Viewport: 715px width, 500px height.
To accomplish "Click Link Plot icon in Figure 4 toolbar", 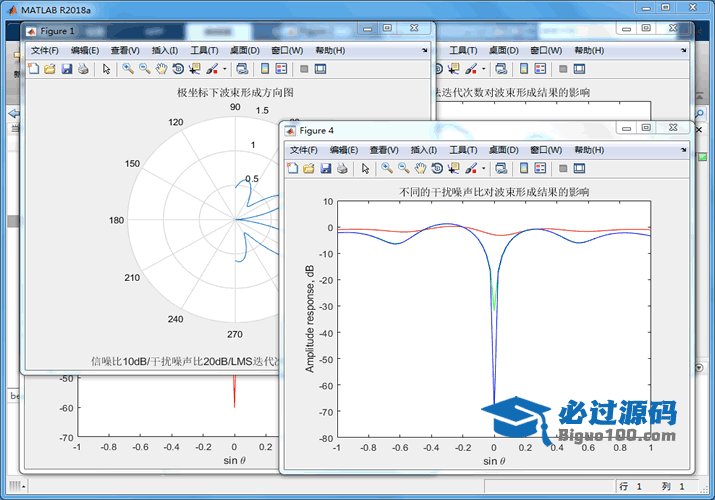I will pos(501,168).
